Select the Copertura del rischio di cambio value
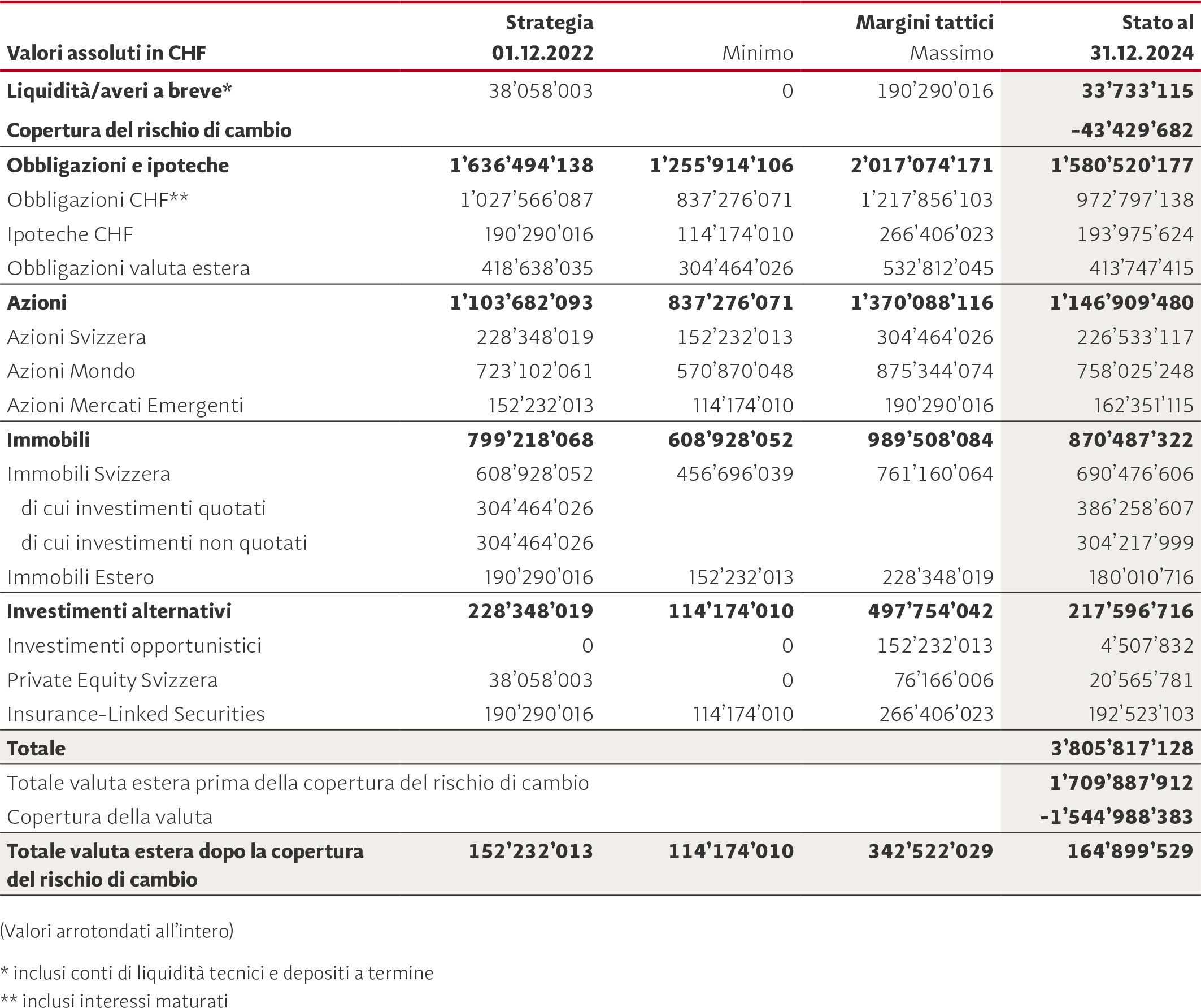This screenshot has width=1201, height=1008. point(1132,131)
